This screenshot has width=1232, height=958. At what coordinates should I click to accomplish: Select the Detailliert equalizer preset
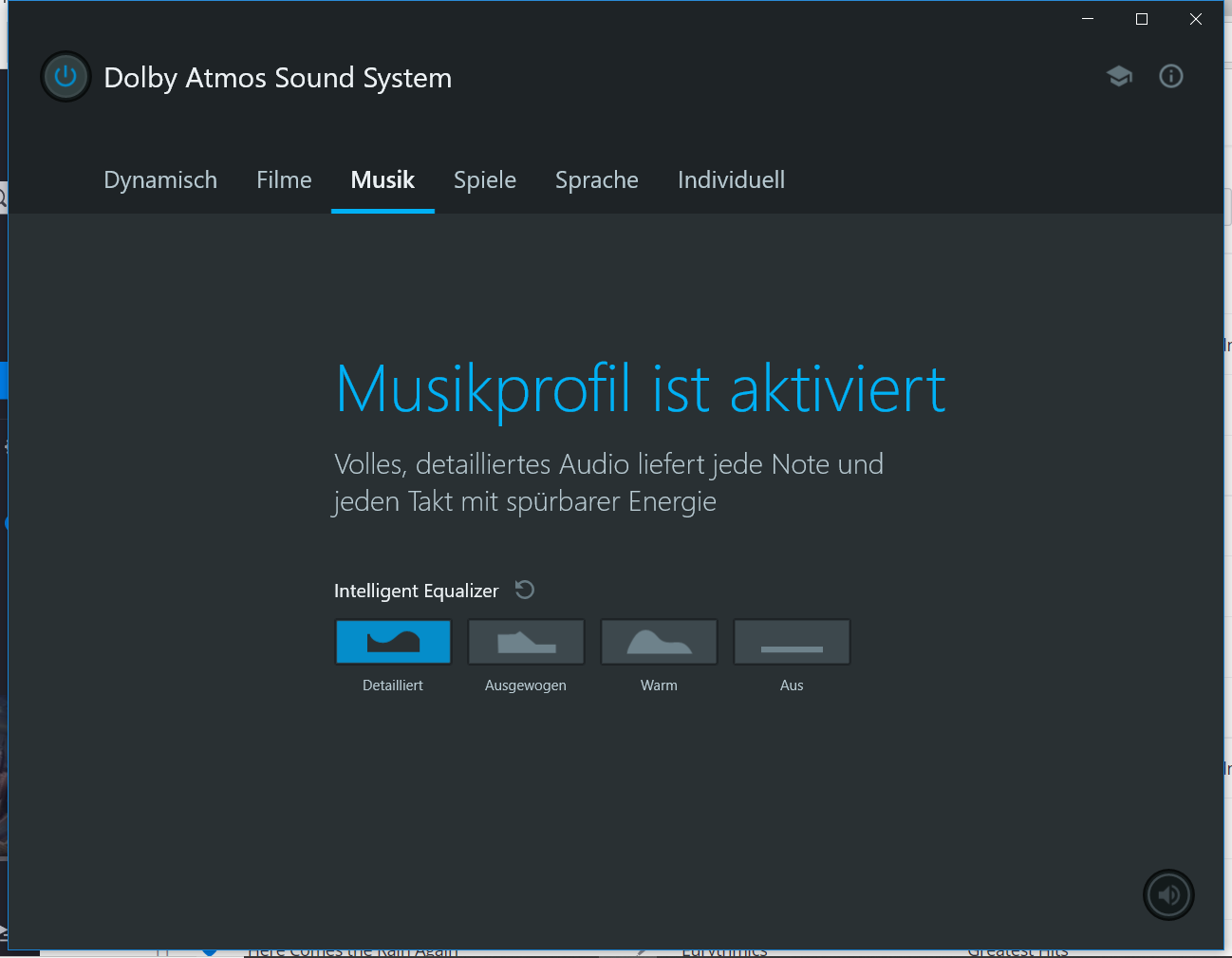[393, 642]
